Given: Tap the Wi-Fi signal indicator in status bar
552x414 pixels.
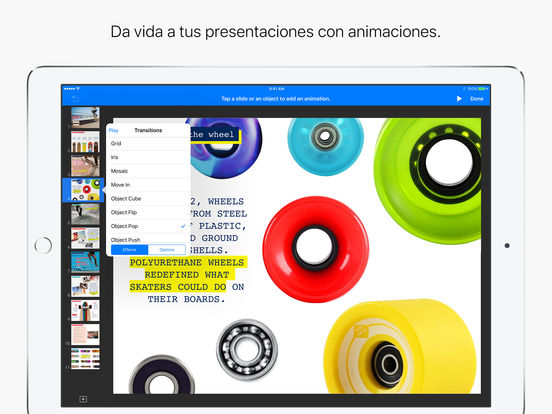Looking at the screenshot, I should [x=78, y=88].
